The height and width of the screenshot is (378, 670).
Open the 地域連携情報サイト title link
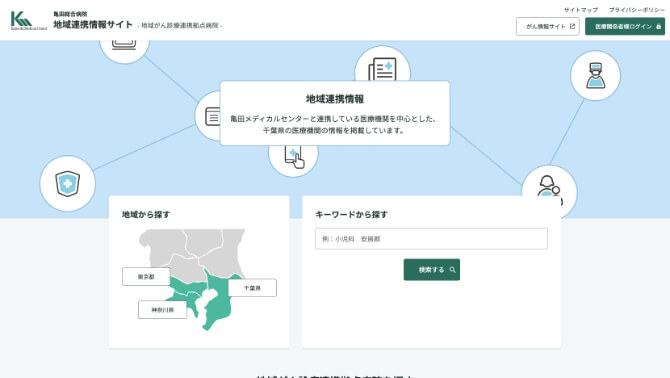click(x=93, y=24)
